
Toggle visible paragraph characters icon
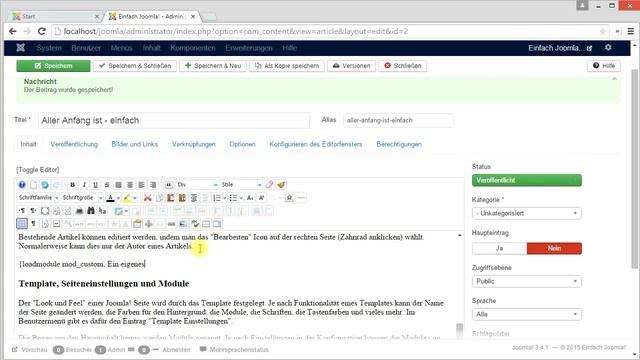click(33, 224)
